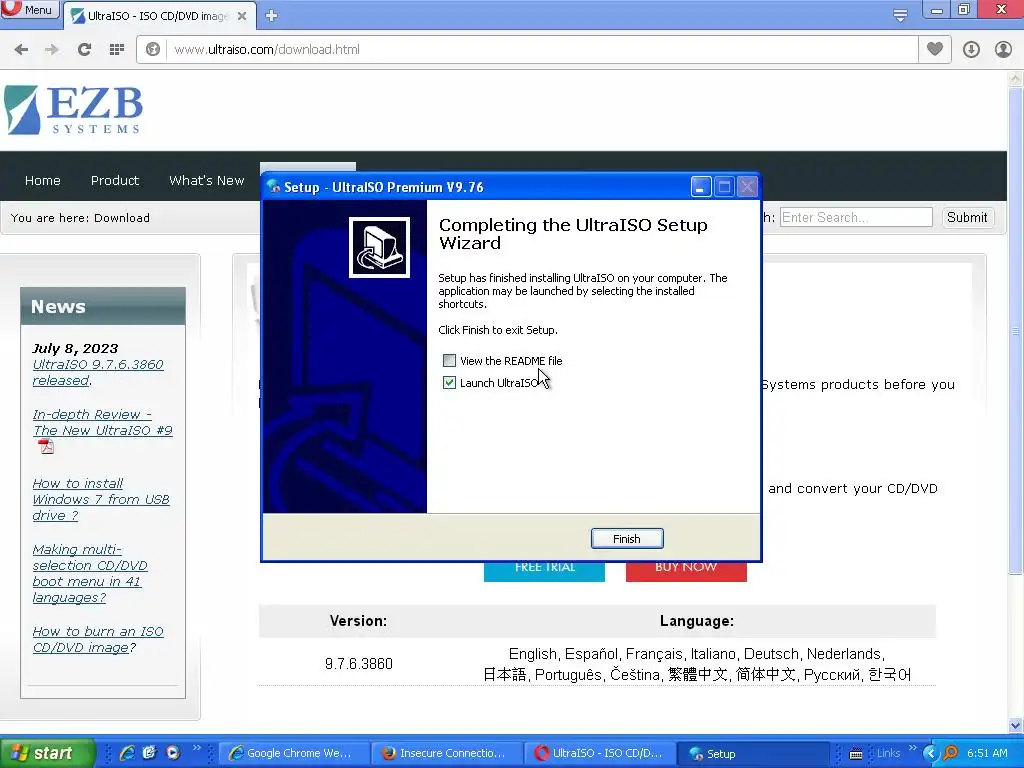This screenshot has width=1024, height=768.
Task: Open the Speed Dial grid icon
Action: coord(117,50)
